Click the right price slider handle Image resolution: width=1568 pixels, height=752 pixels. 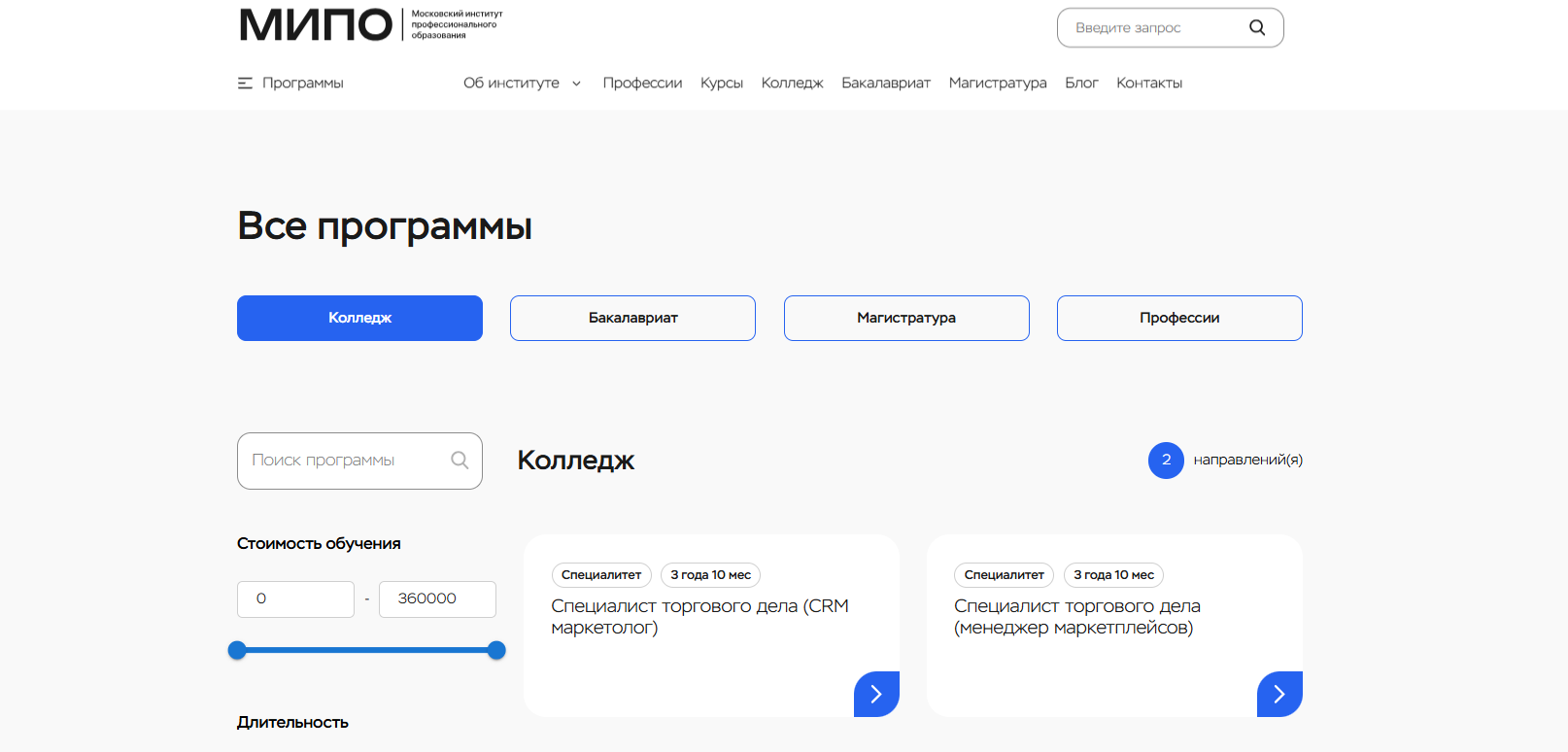pos(496,650)
